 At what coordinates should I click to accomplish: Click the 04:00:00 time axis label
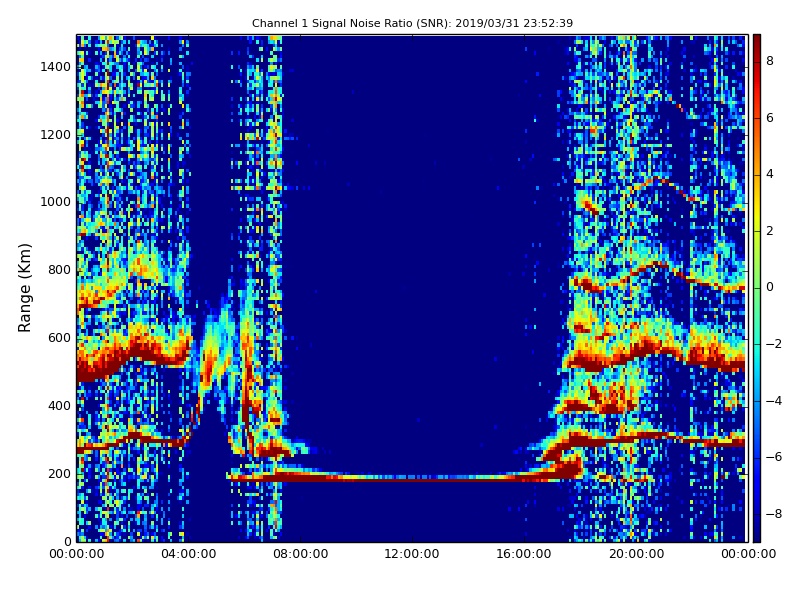(x=189, y=554)
